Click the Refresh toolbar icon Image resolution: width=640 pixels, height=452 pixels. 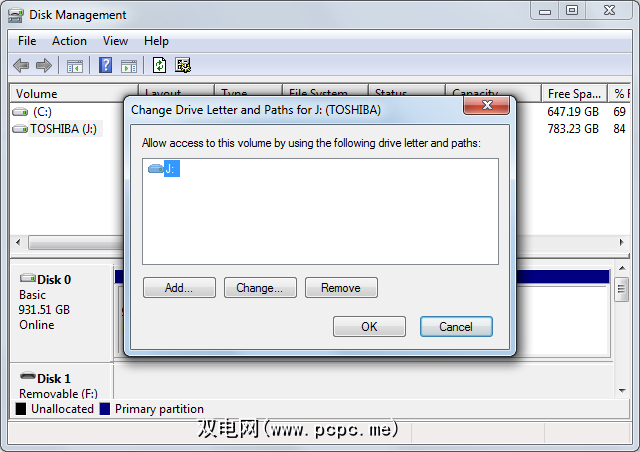coord(159,65)
